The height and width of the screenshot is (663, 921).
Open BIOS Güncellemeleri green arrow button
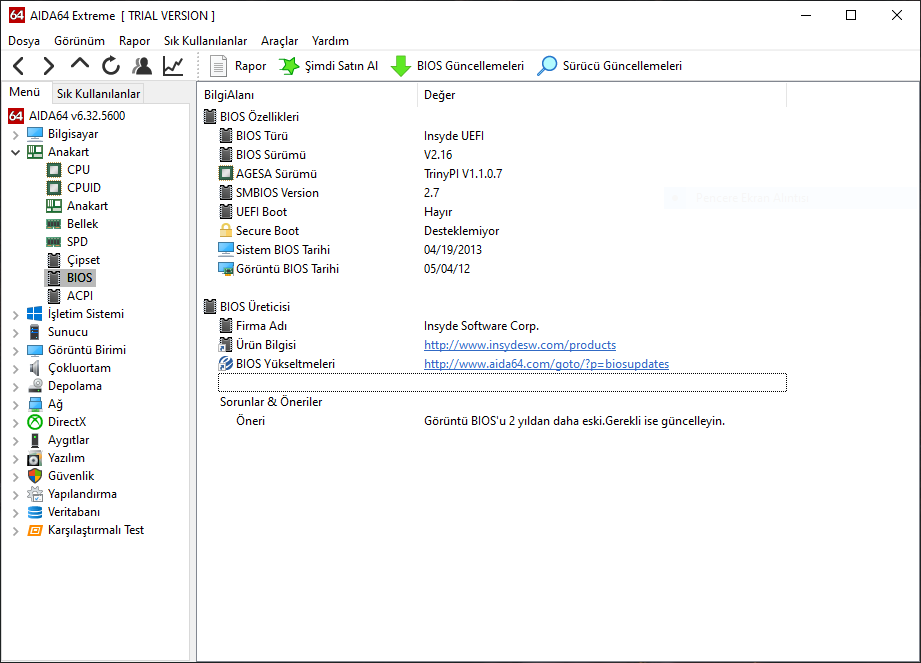point(457,66)
